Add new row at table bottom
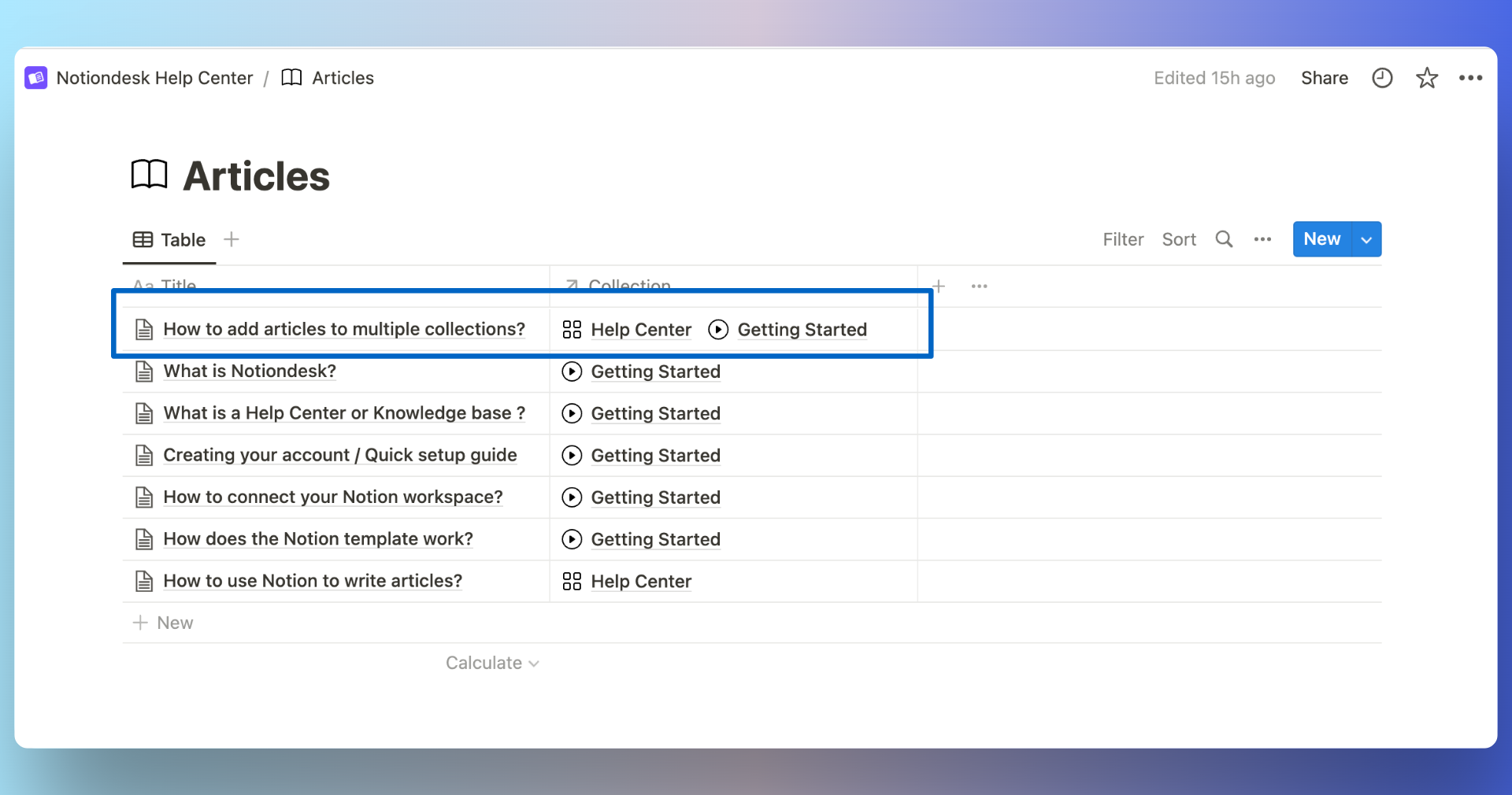Image resolution: width=1512 pixels, height=795 pixels. tap(164, 623)
